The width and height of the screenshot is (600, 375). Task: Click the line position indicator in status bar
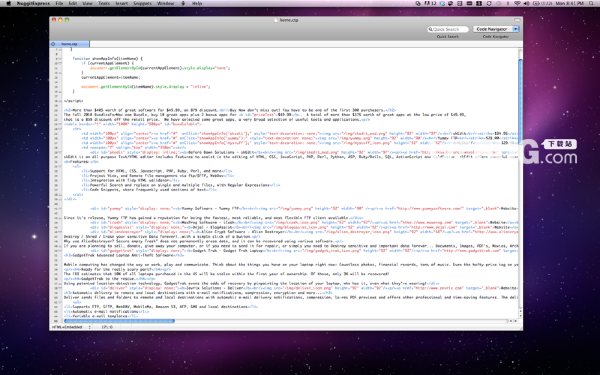pyautogui.click(x=107, y=327)
